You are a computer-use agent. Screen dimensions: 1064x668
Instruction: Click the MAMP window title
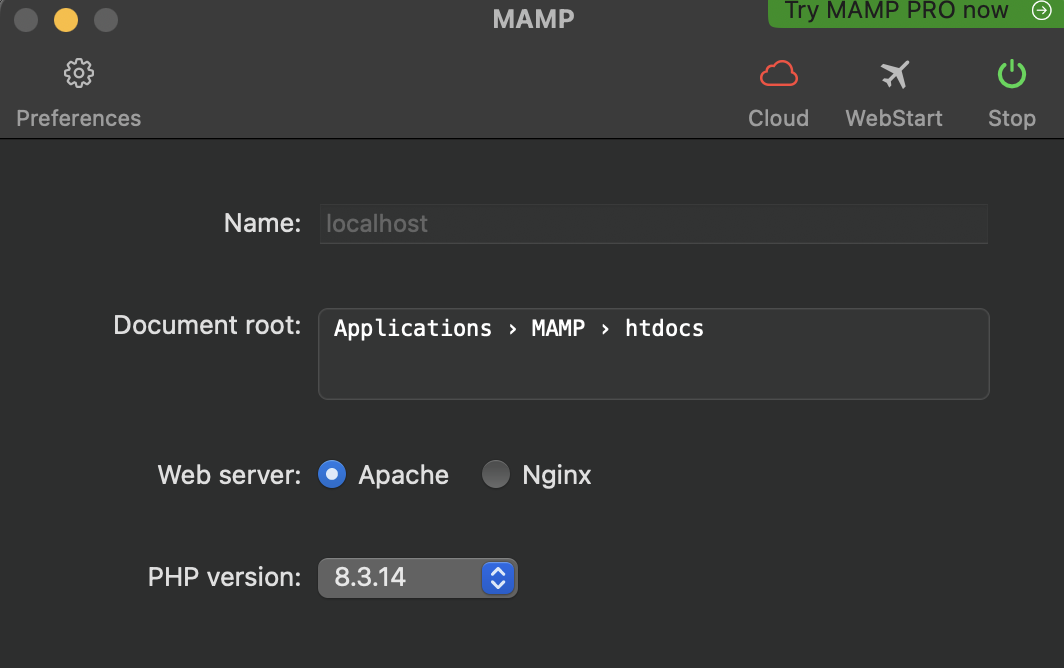click(532, 17)
